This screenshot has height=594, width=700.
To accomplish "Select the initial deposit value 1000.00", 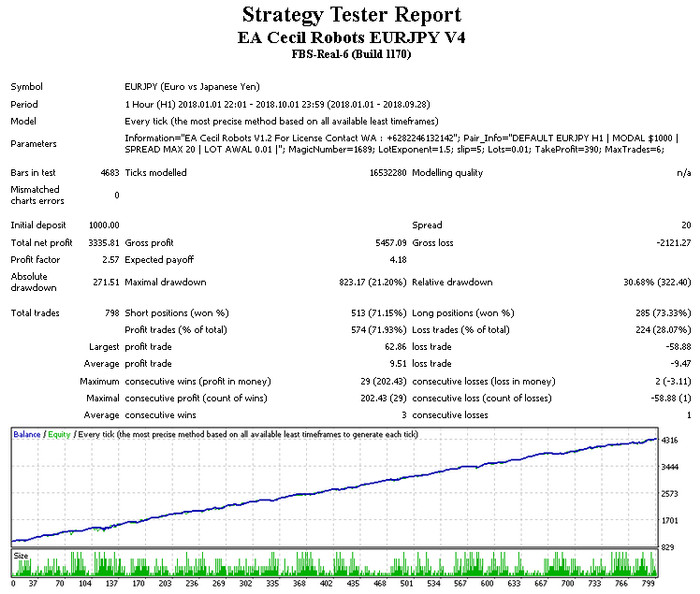I will point(104,225).
